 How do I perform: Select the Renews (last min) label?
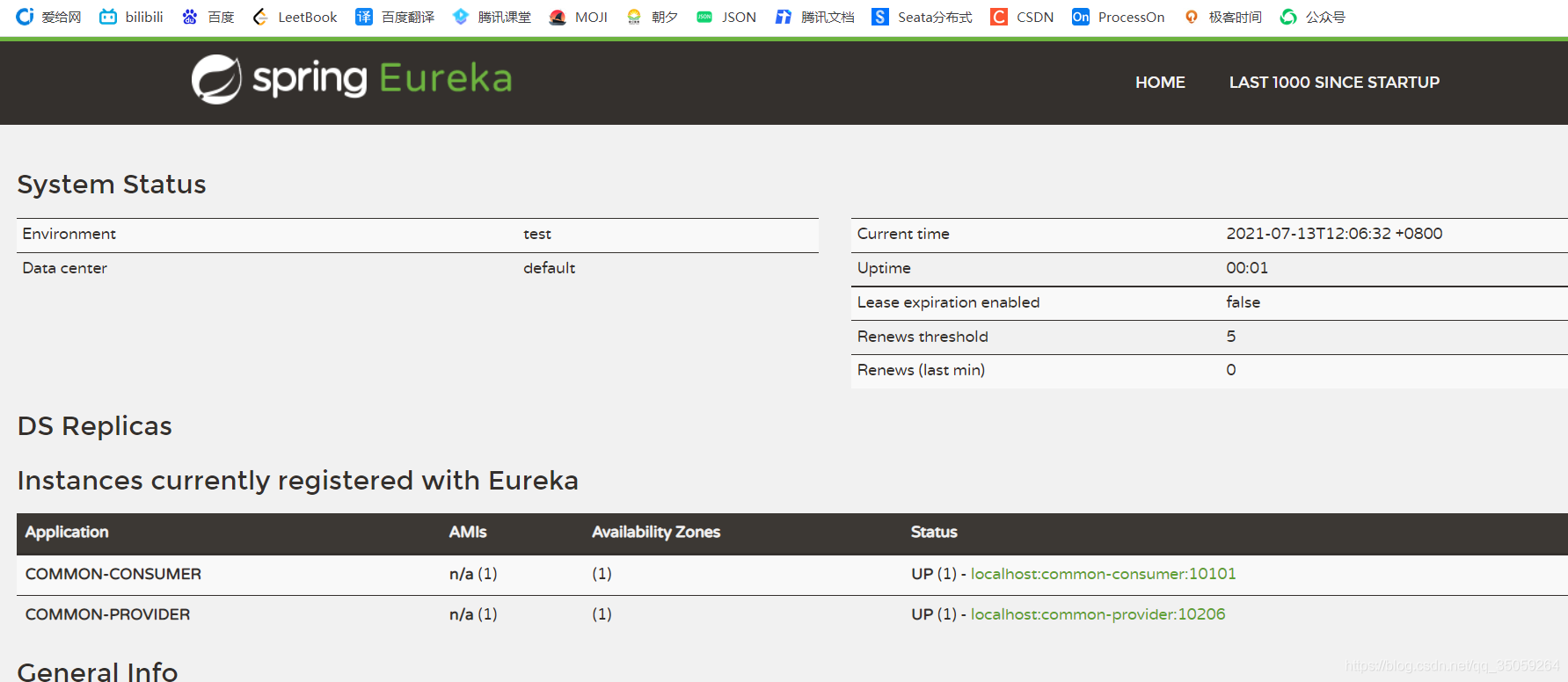tap(921, 370)
